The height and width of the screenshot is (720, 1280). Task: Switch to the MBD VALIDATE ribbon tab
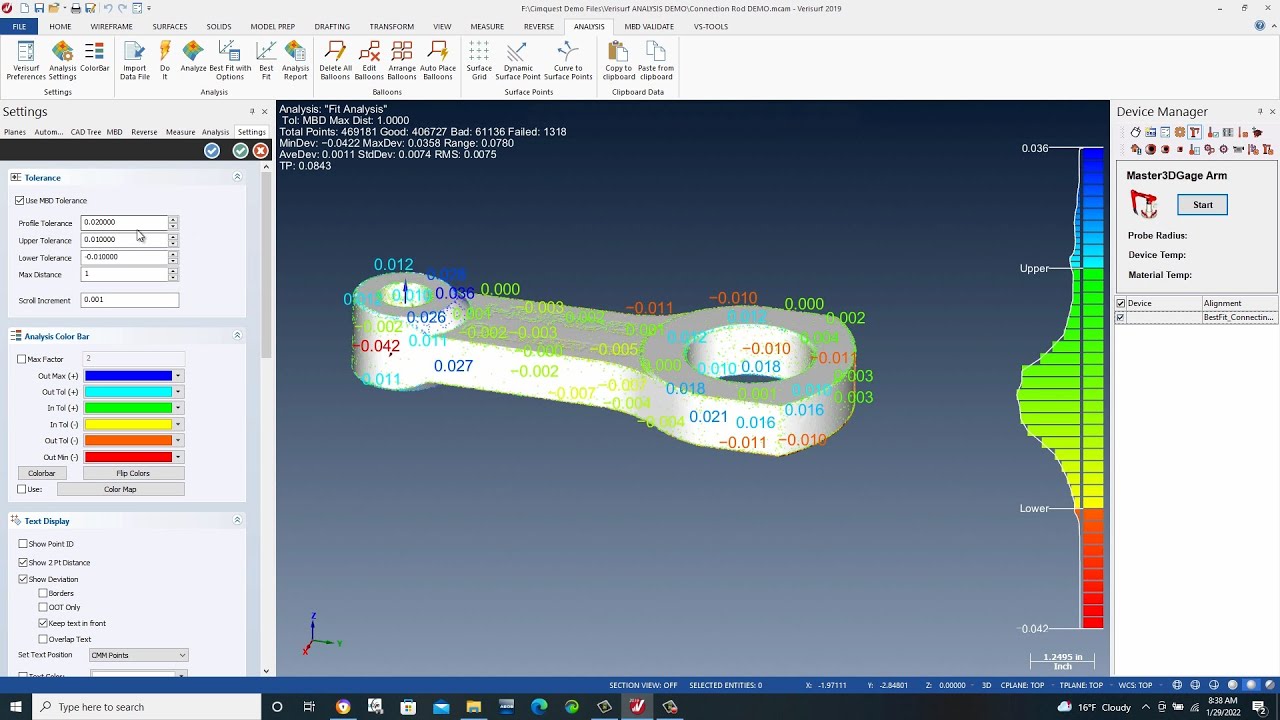tap(649, 27)
